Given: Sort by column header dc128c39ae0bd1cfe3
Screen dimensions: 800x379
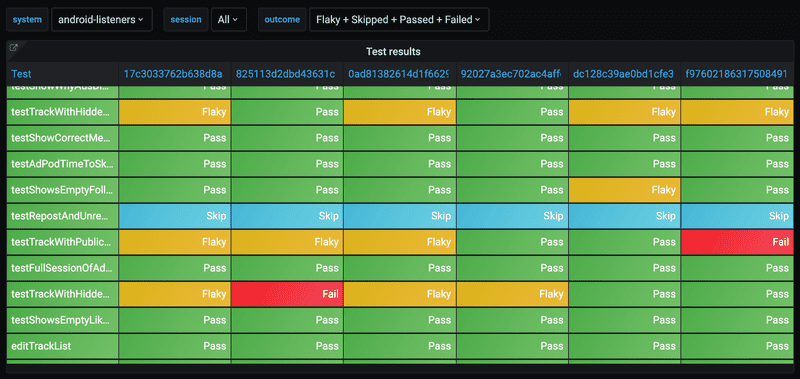Looking at the screenshot, I should [x=623, y=74].
